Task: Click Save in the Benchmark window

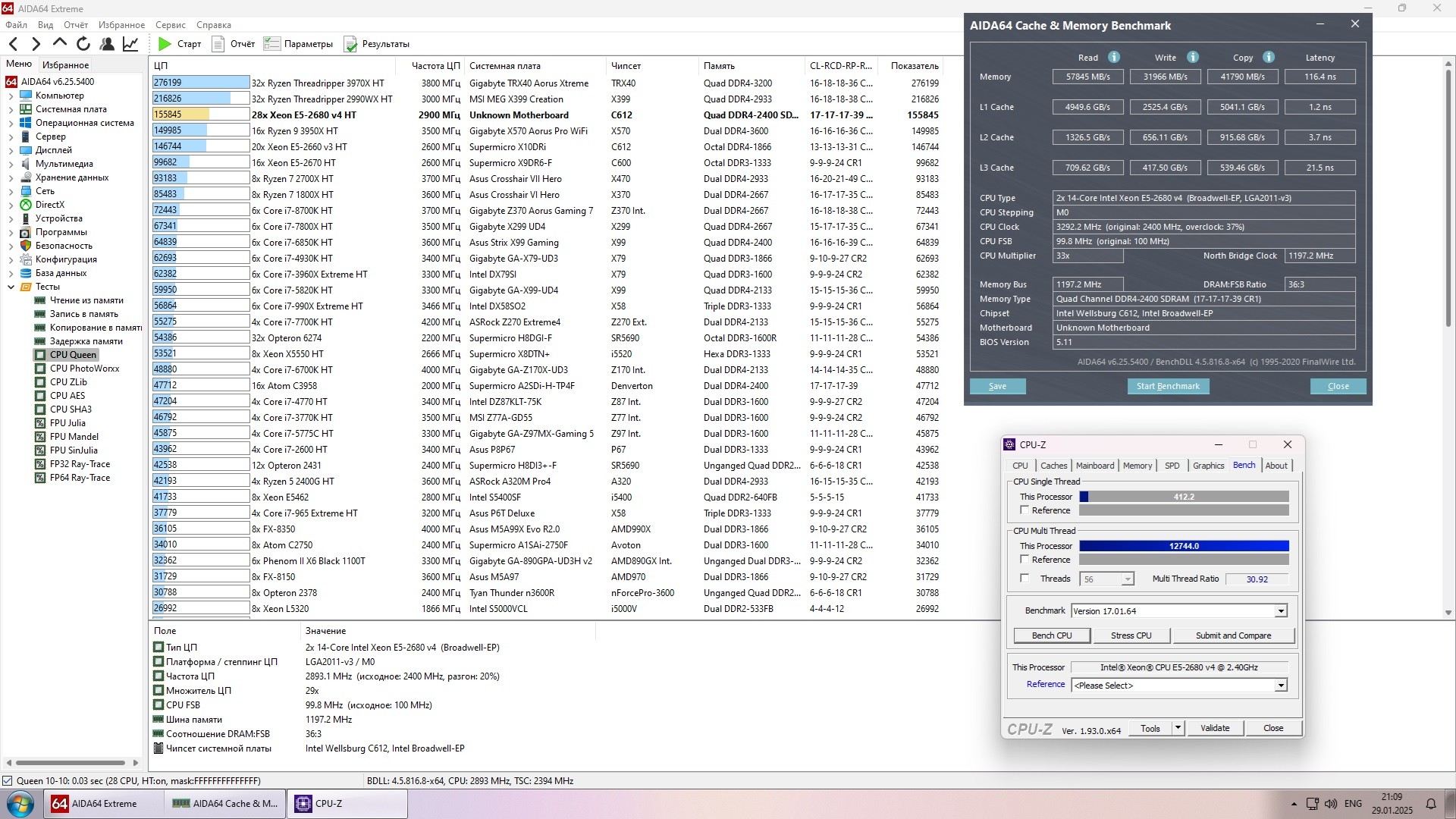Action: tap(997, 386)
